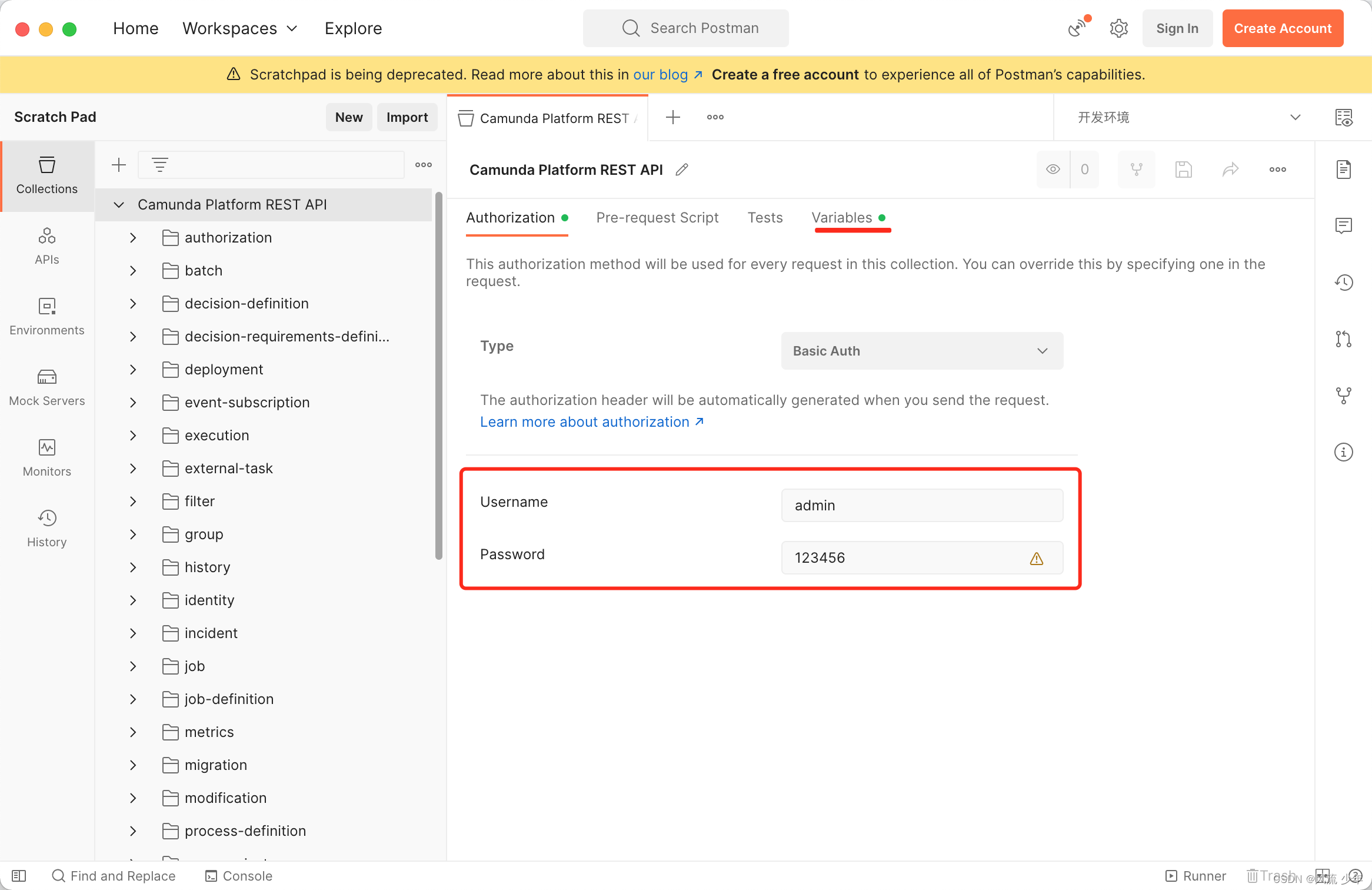Open the settings gear icon

click(1118, 28)
